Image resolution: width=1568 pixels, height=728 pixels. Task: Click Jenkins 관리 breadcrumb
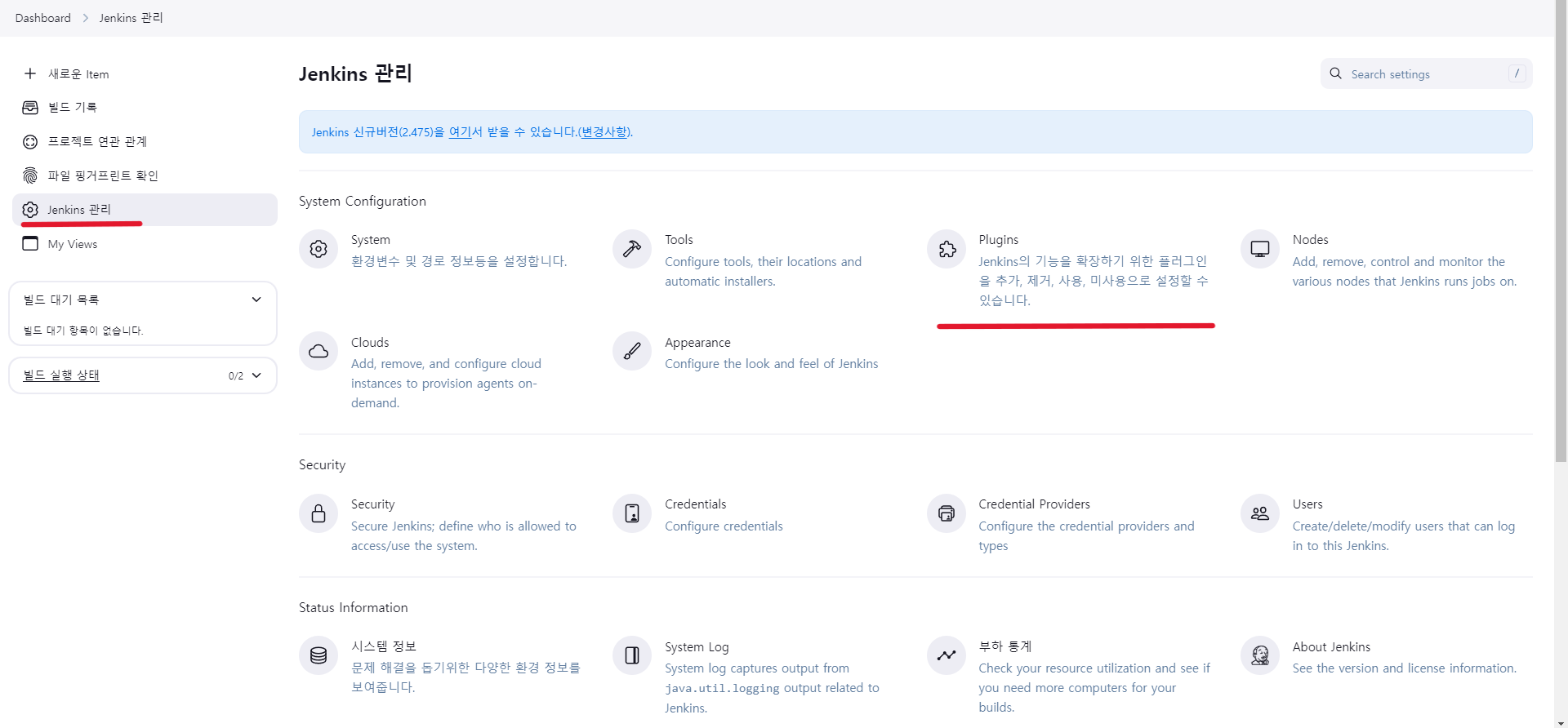(131, 18)
